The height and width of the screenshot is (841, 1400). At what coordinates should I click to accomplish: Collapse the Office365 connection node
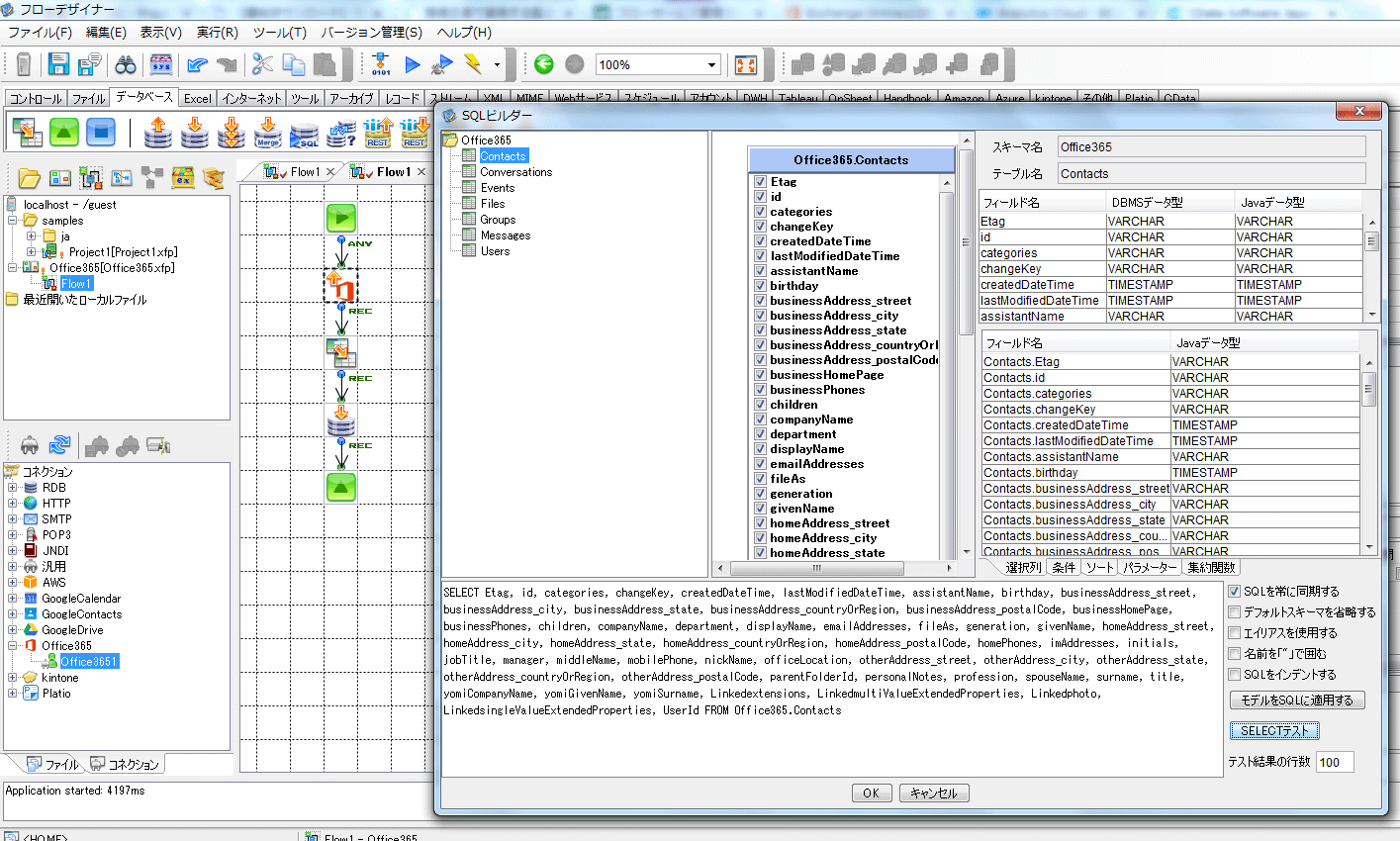[x=12, y=646]
